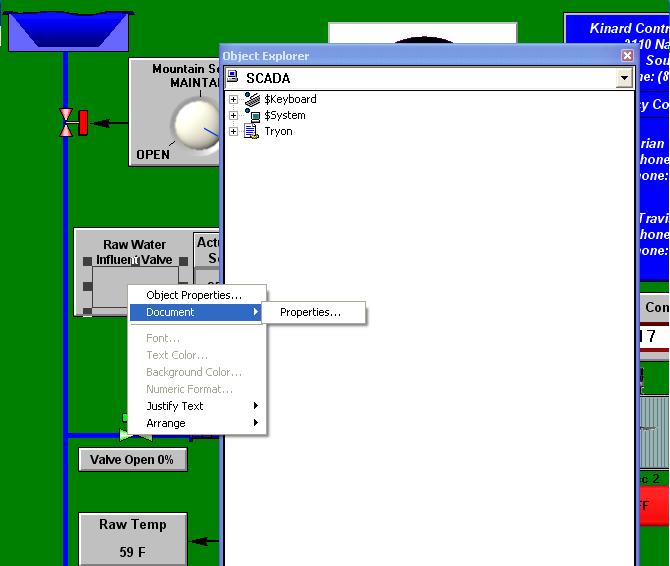Select the $System label in the tree
The height and width of the screenshot is (566, 670).
tap(285, 115)
